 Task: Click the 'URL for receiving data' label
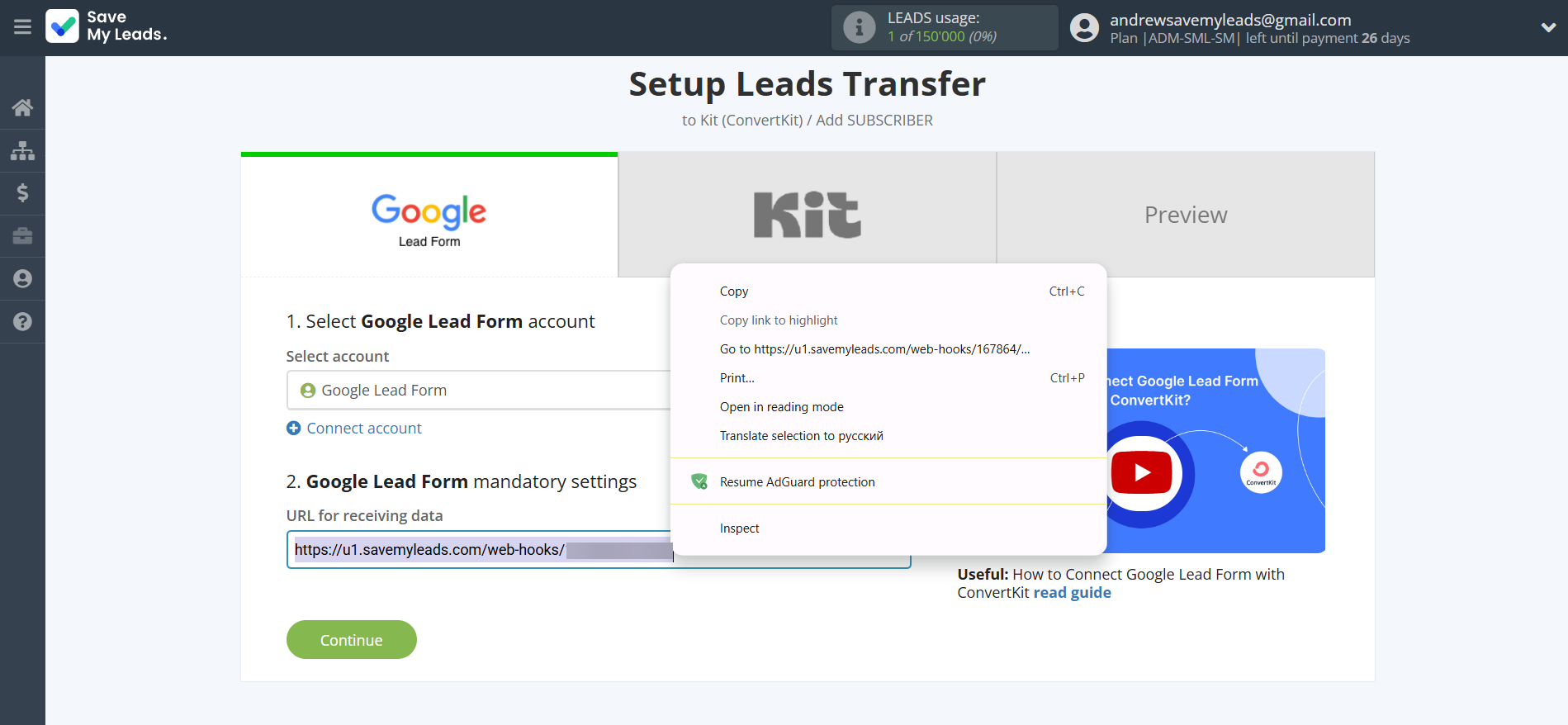(364, 516)
